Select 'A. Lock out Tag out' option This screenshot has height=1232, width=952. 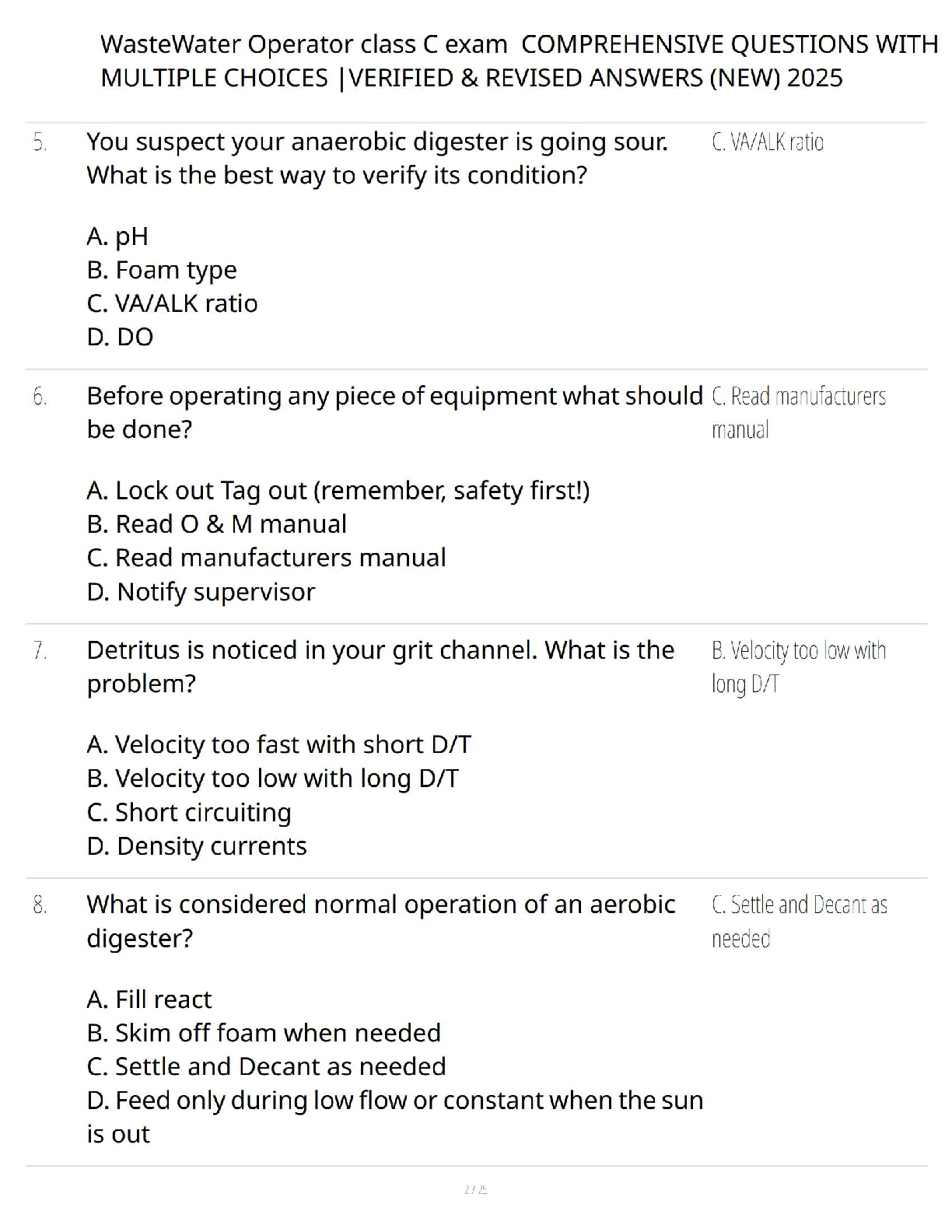pos(338,491)
